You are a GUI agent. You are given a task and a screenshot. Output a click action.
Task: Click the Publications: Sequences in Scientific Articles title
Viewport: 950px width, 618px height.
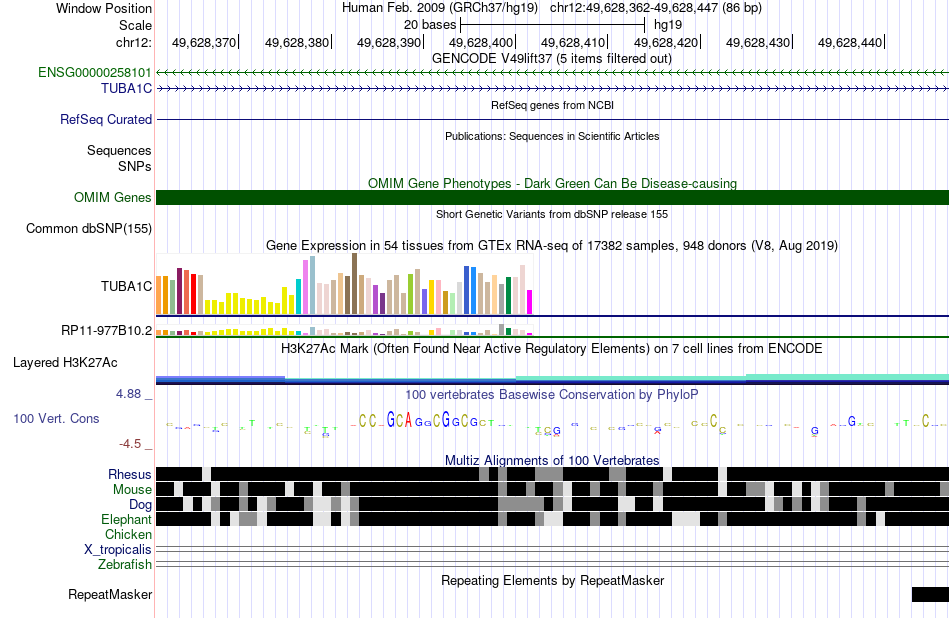pyautogui.click(x=552, y=136)
